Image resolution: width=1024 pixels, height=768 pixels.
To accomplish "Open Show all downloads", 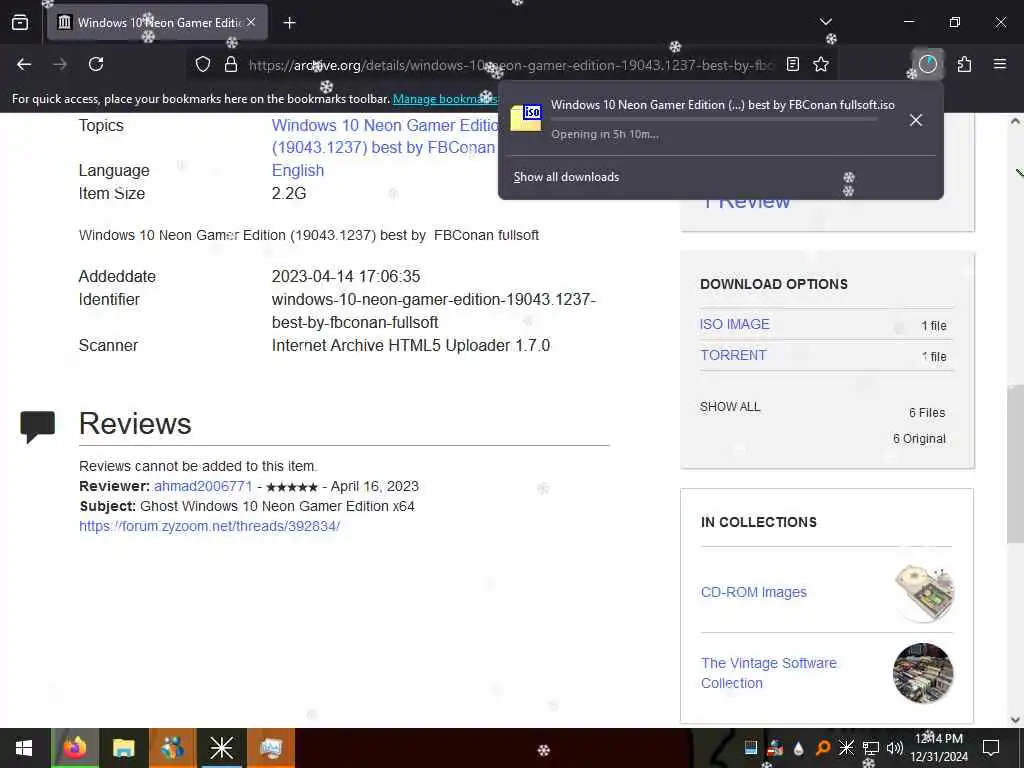I will (x=566, y=177).
